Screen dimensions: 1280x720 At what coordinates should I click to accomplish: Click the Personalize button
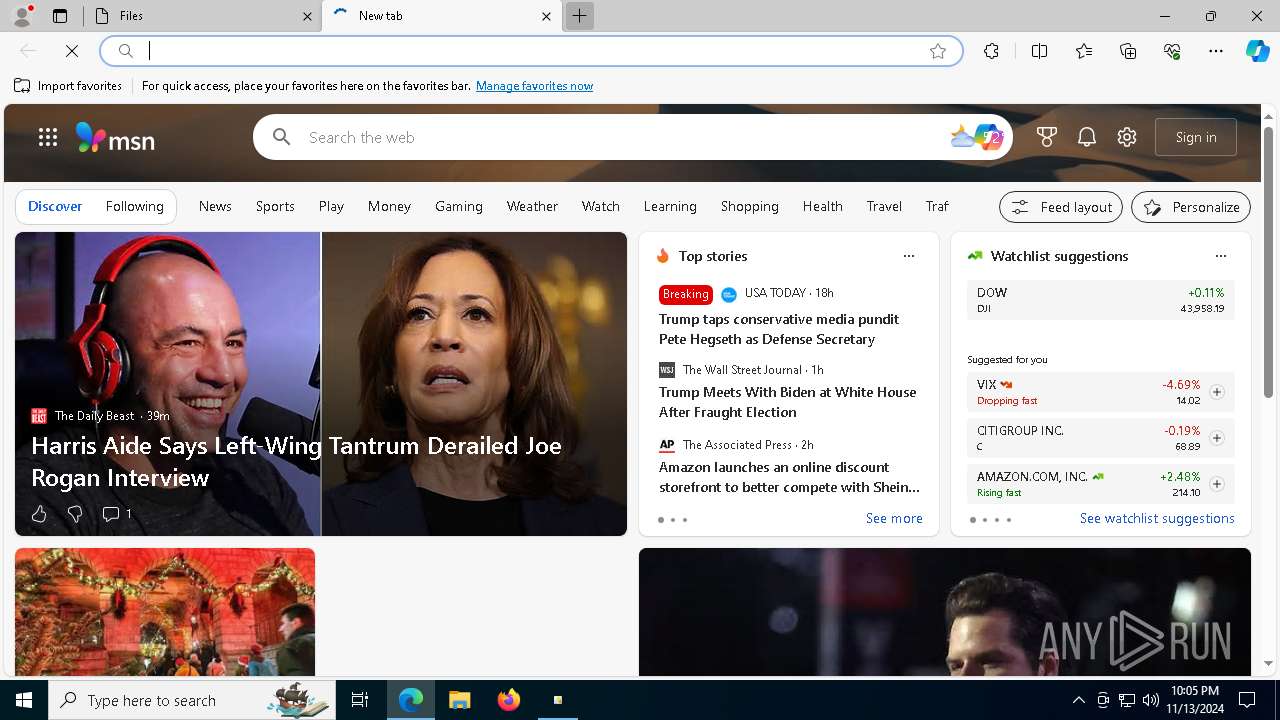[1191, 207]
